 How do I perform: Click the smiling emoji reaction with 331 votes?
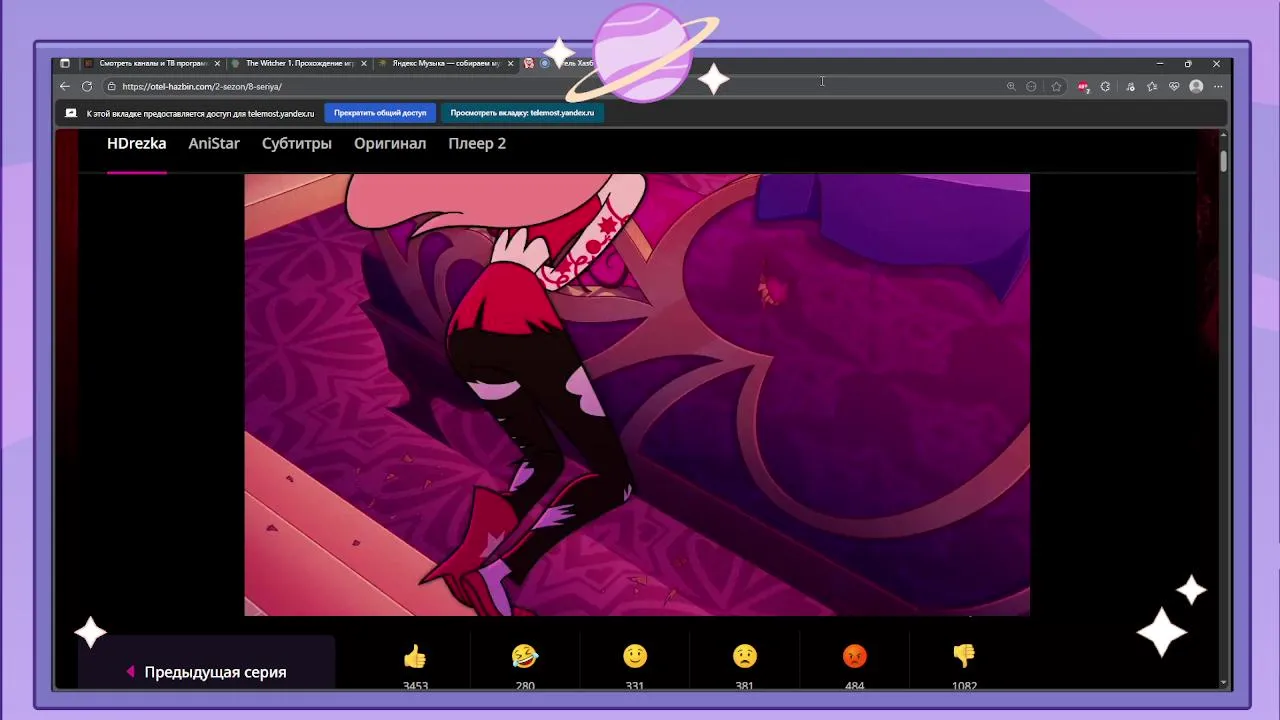(x=635, y=657)
